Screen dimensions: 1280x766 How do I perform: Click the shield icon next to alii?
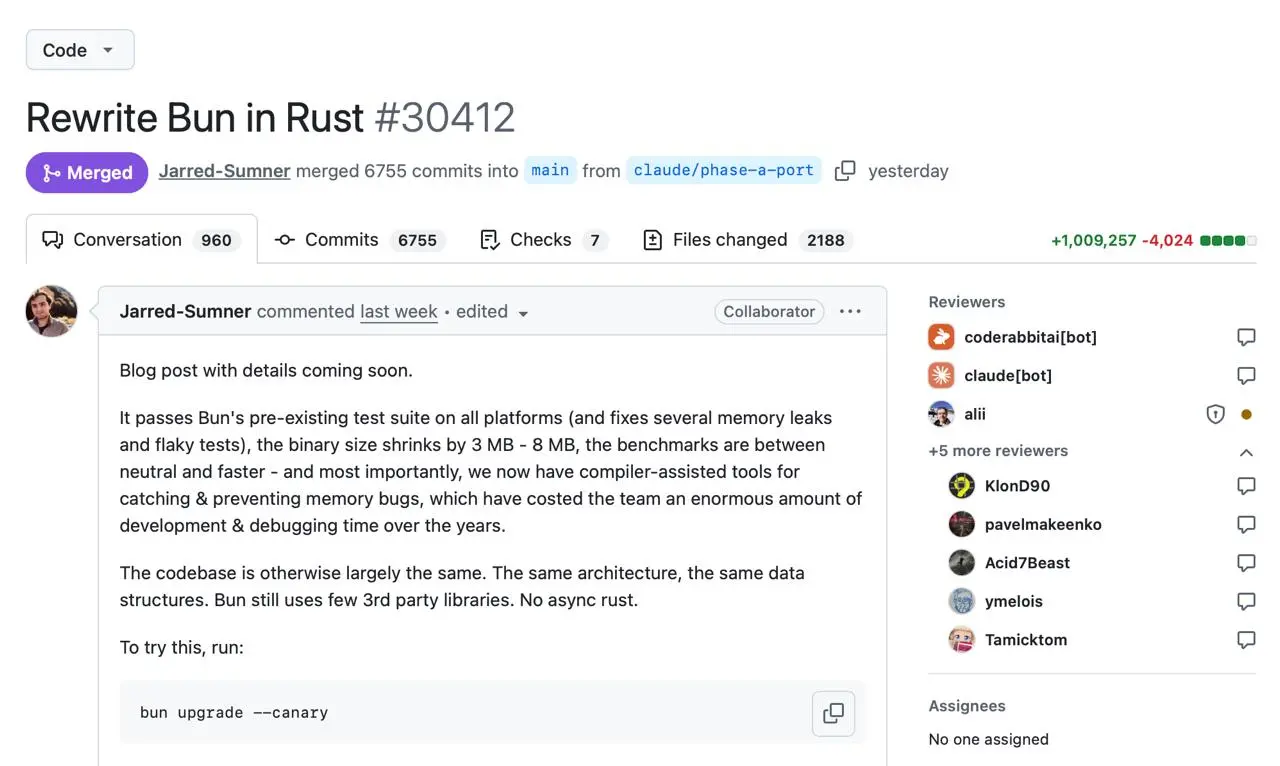[x=1215, y=414]
